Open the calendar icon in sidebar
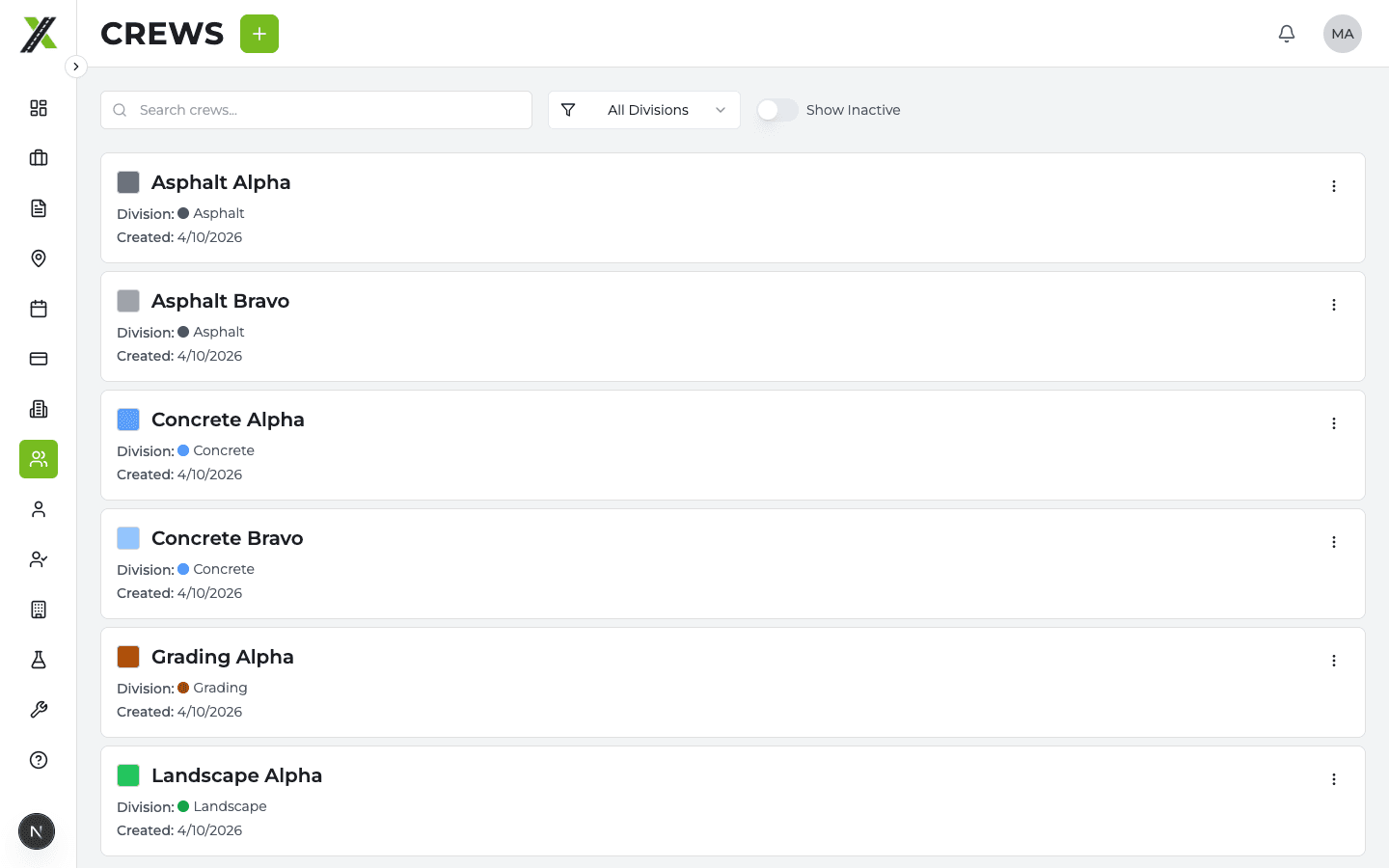The height and width of the screenshot is (868, 1389). pyautogui.click(x=39, y=309)
